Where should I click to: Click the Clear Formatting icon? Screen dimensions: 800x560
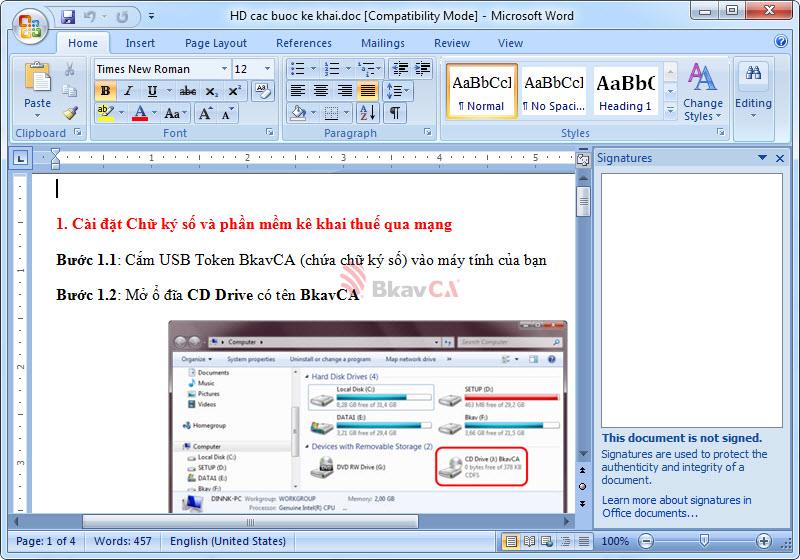(263, 91)
